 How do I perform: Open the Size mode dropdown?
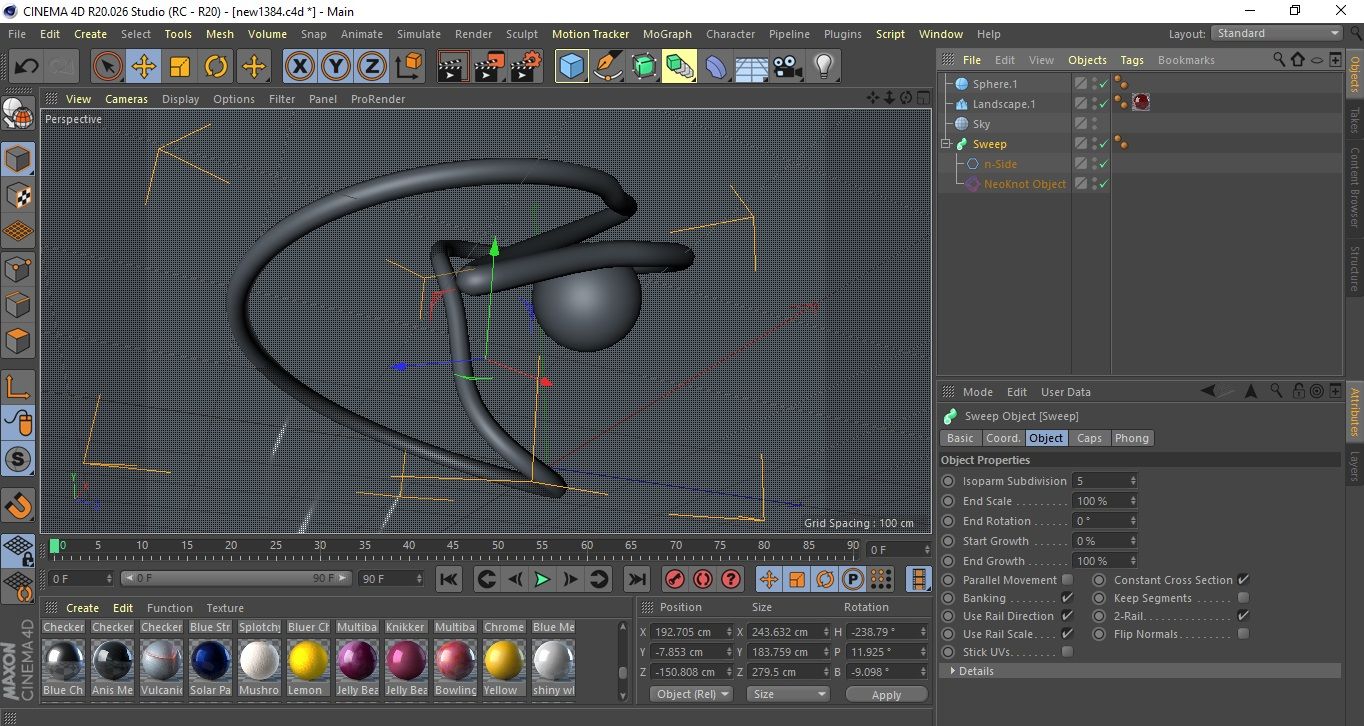coord(790,694)
